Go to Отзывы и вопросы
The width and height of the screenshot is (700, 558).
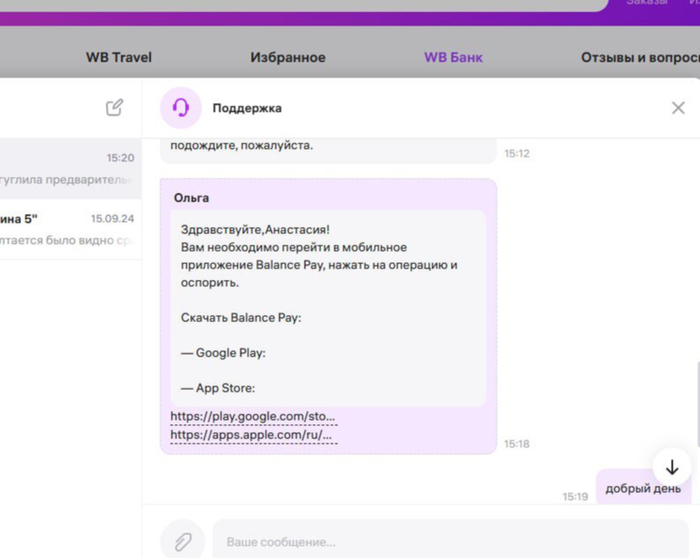(640, 57)
